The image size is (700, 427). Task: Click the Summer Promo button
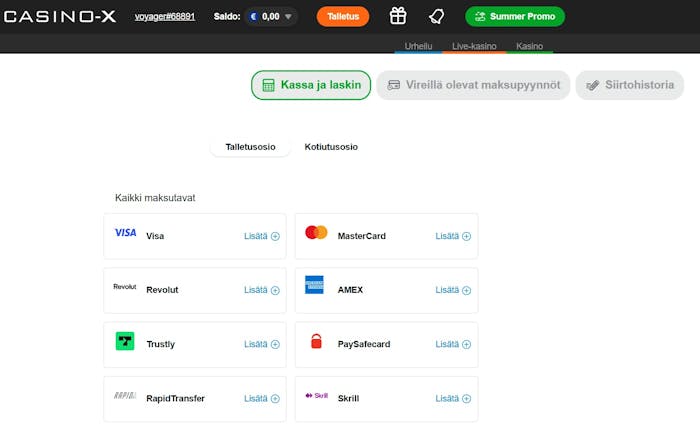515,17
